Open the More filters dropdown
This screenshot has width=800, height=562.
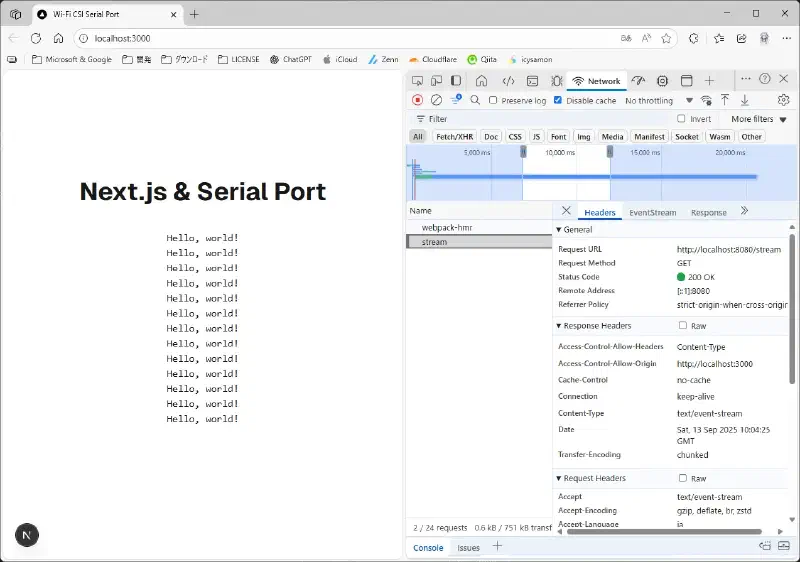point(759,119)
